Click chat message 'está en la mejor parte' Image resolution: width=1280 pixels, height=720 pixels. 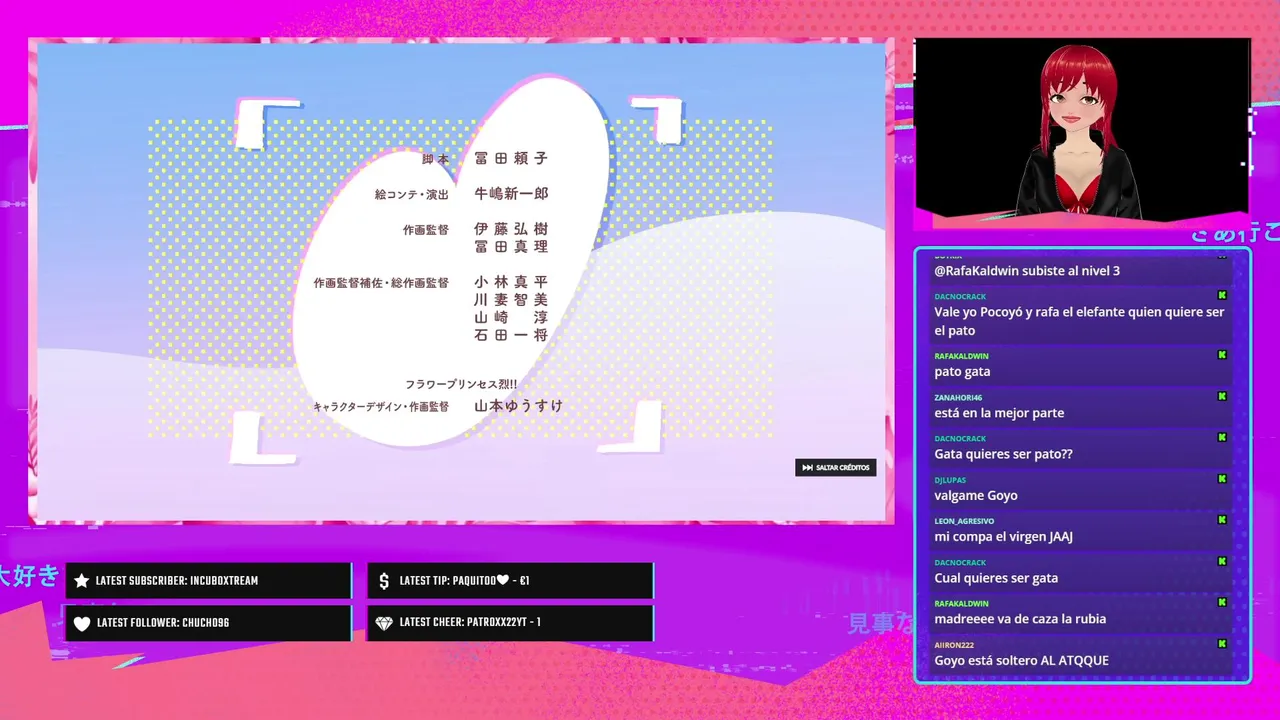pos(999,413)
